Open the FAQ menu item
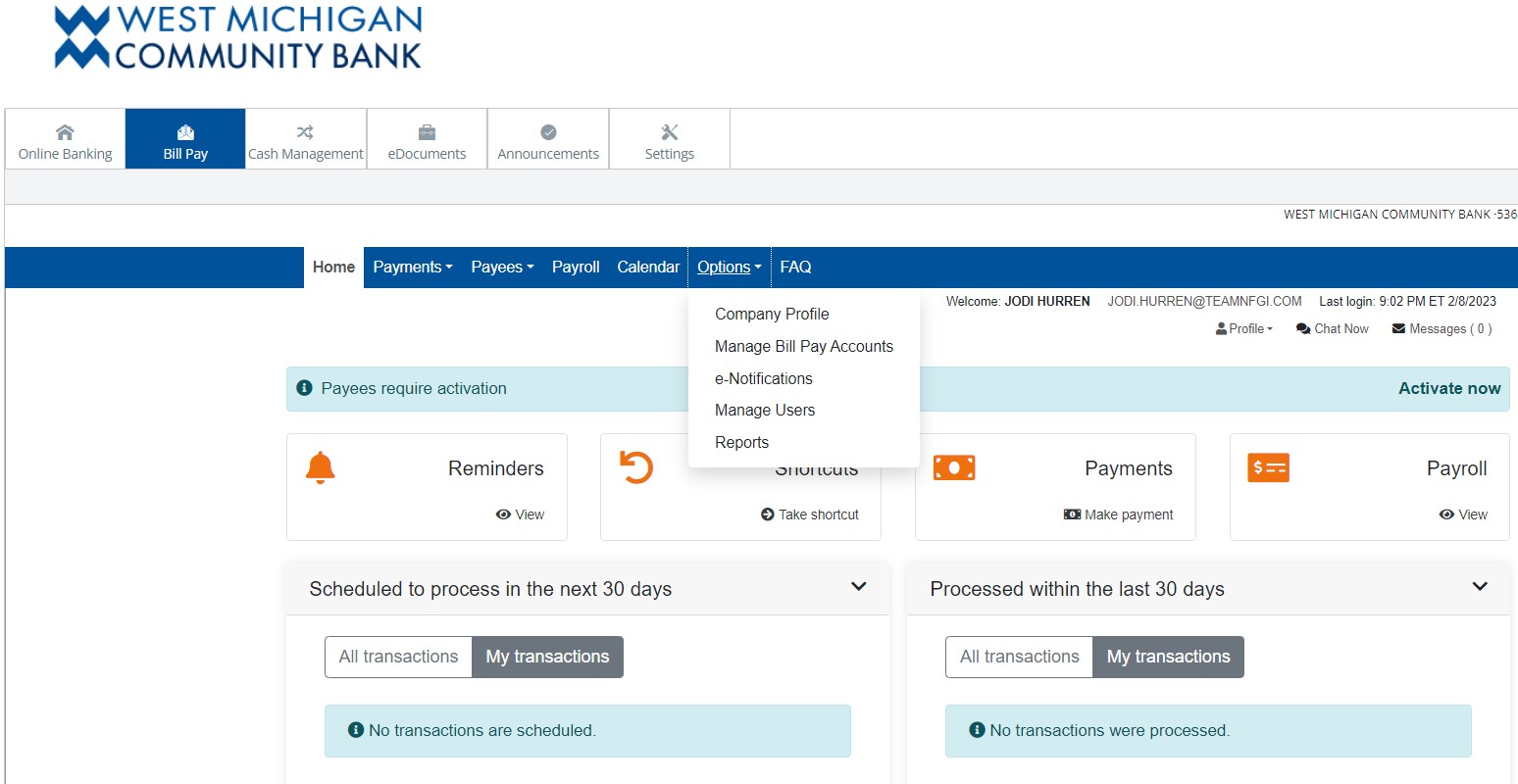This screenshot has width=1518, height=784. pos(795,268)
